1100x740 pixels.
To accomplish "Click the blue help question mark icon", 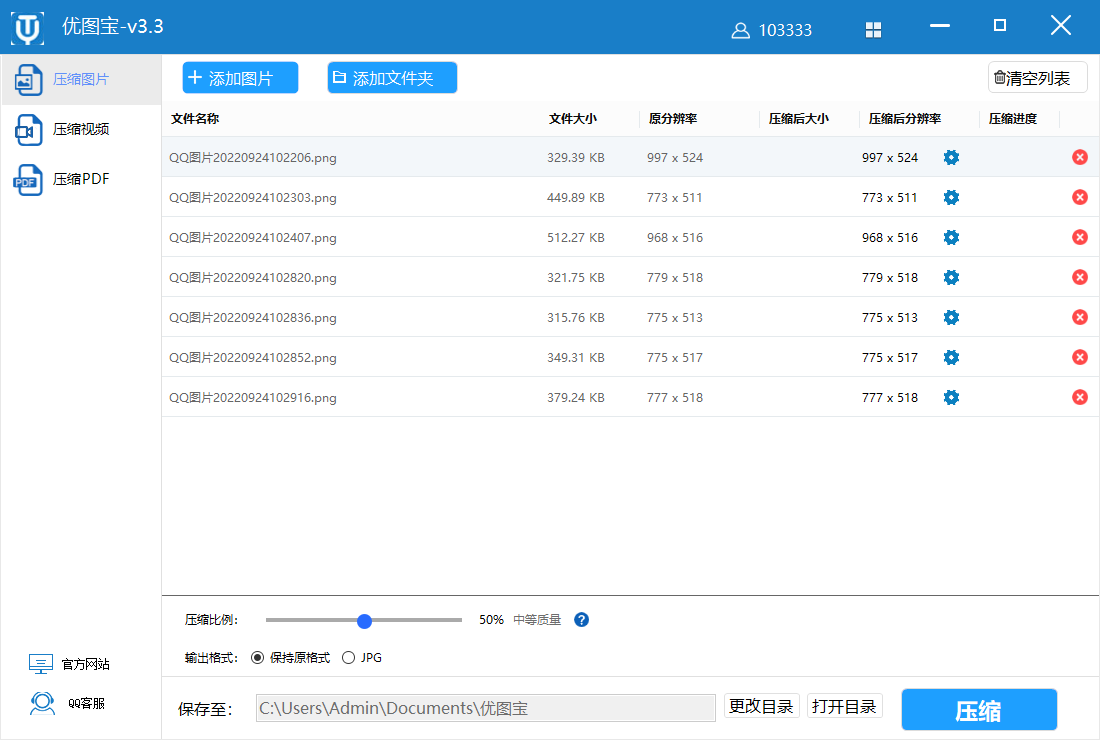I will pyautogui.click(x=582, y=620).
